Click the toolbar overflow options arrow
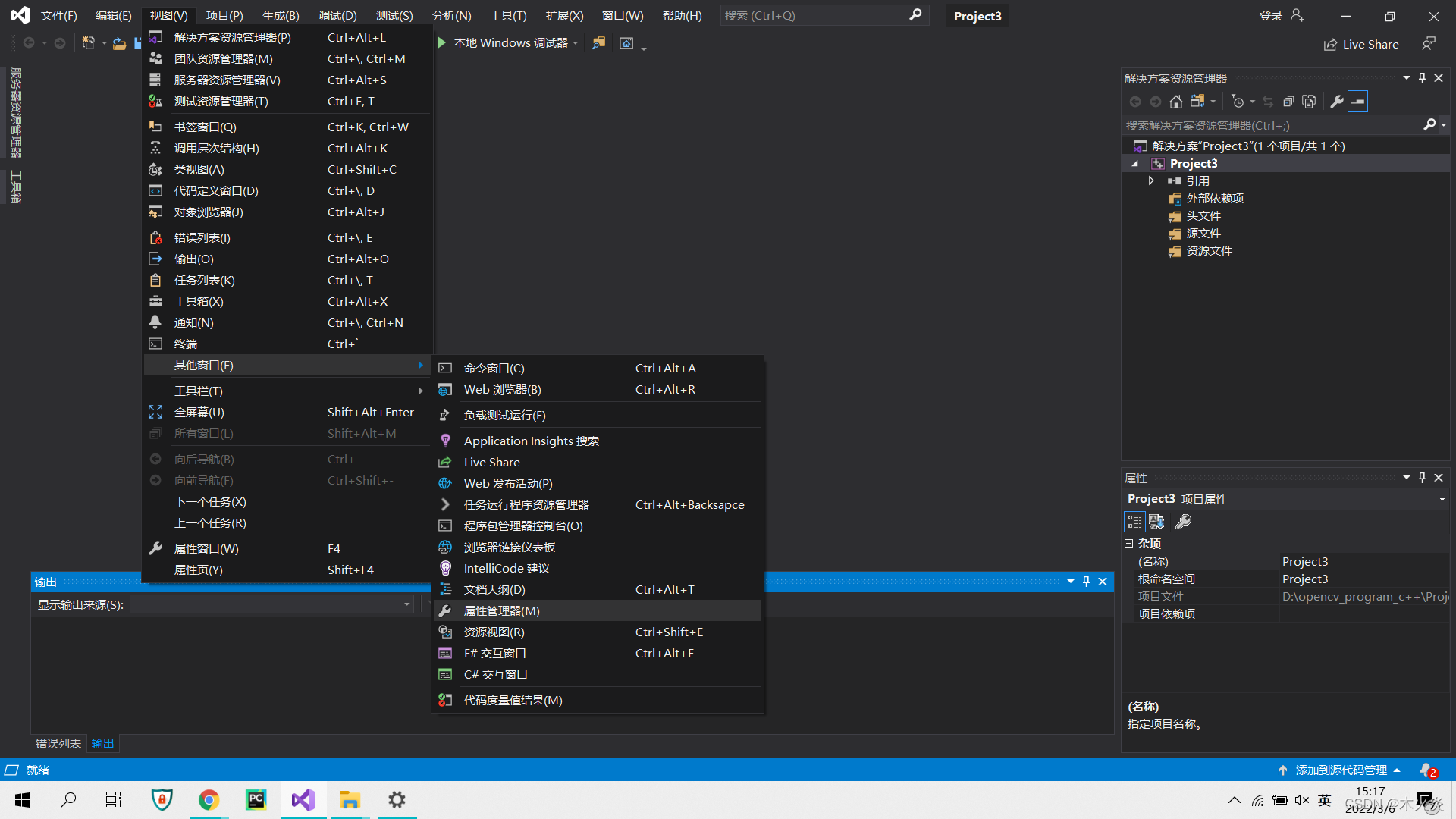 tap(644, 47)
